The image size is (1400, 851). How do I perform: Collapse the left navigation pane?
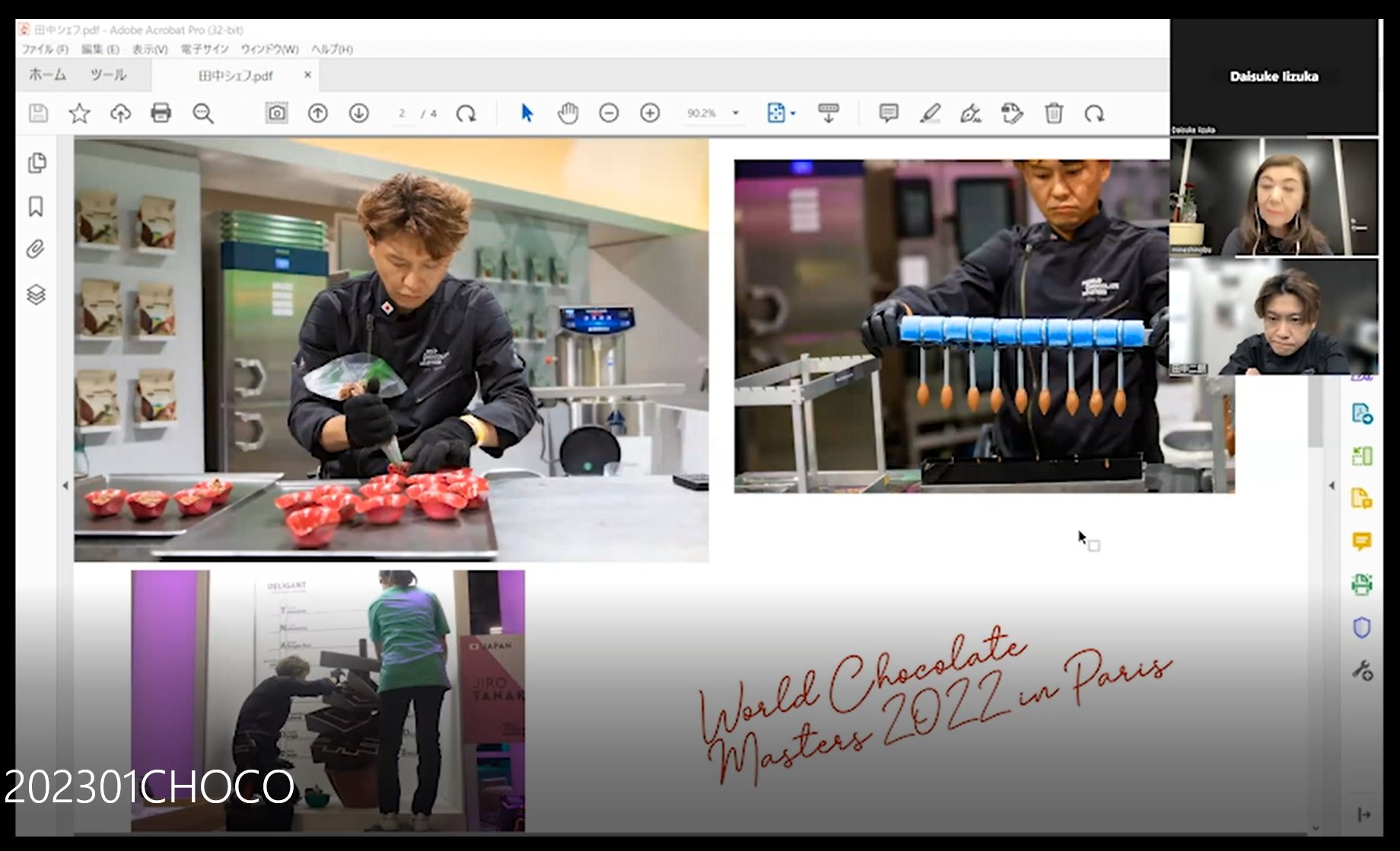pos(65,485)
